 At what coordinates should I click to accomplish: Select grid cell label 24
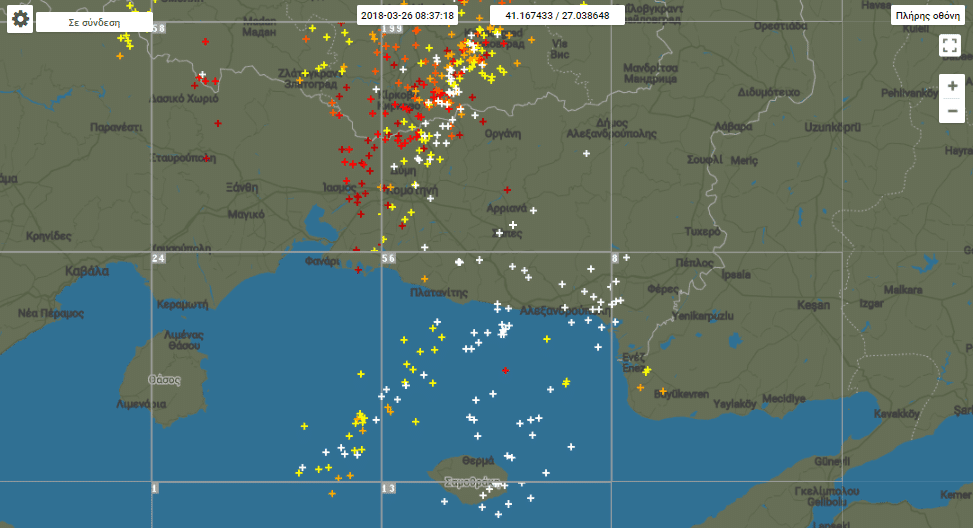158,259
